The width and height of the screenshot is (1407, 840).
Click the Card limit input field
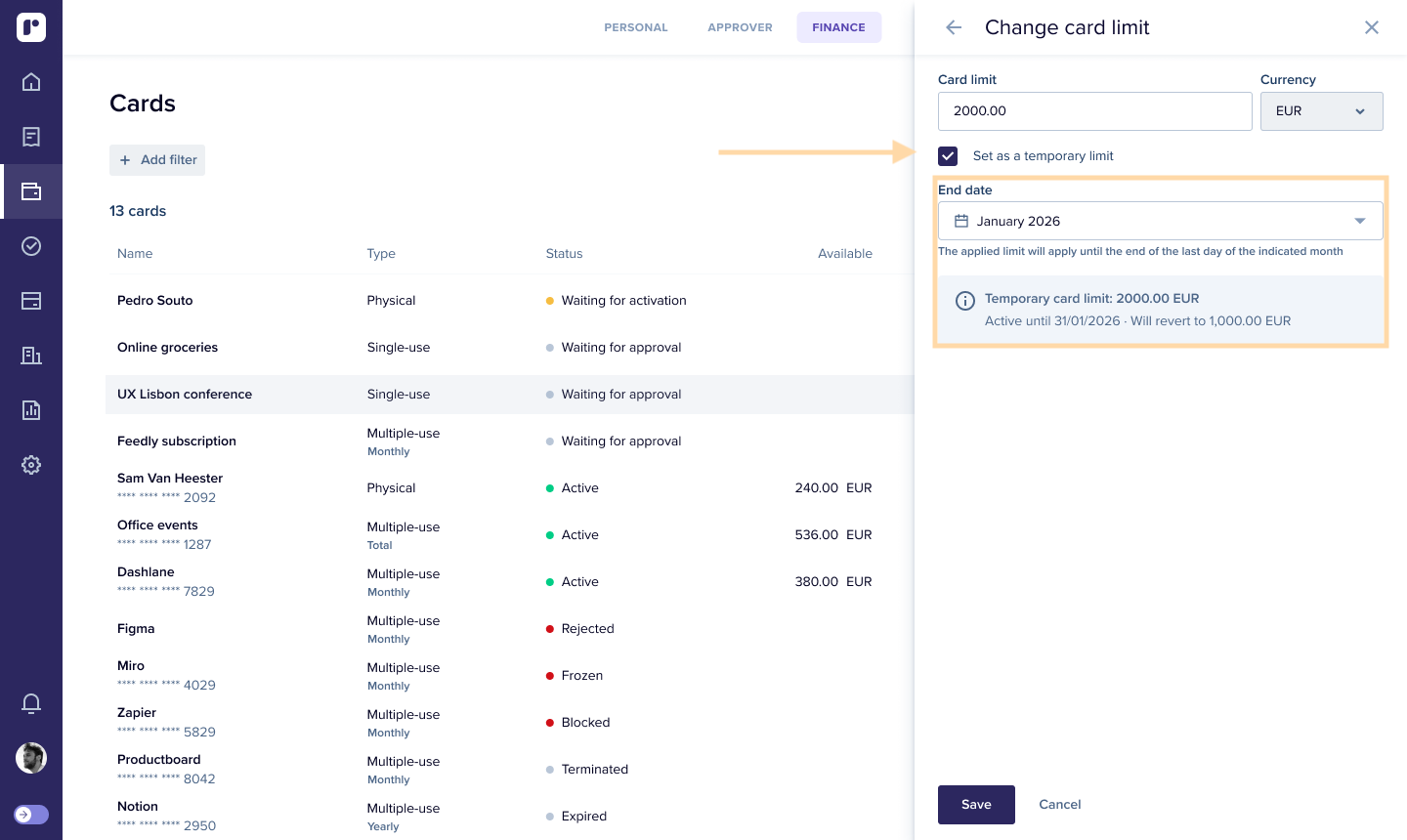point(1094,111)
